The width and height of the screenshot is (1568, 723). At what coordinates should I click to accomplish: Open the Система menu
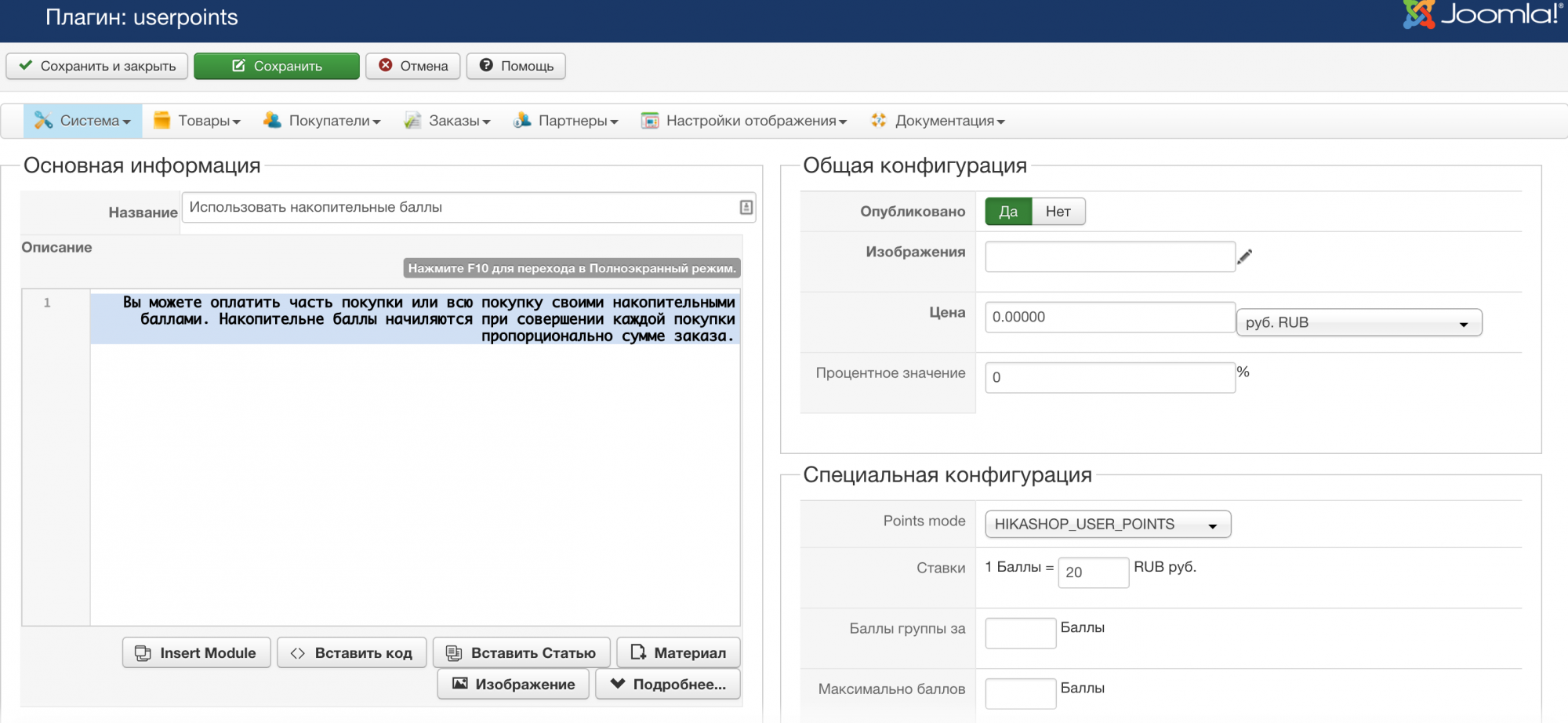(83, 121)
